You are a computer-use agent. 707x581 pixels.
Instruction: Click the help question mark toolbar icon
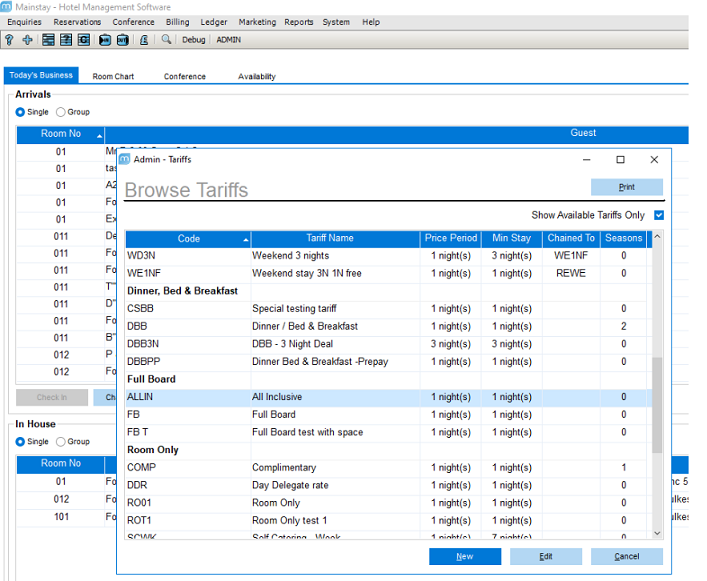pyautogui.click(x=9, y=40)
